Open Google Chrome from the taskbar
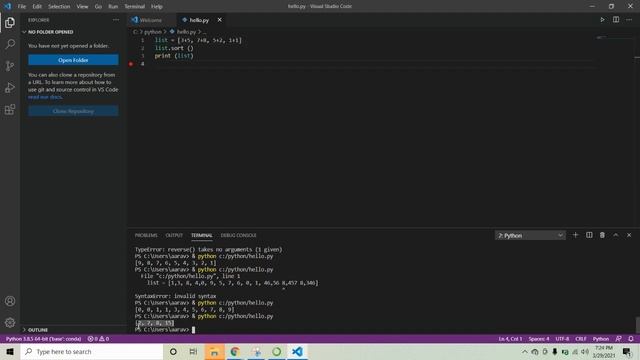This screenshot has width=640, height=360. 235,351
